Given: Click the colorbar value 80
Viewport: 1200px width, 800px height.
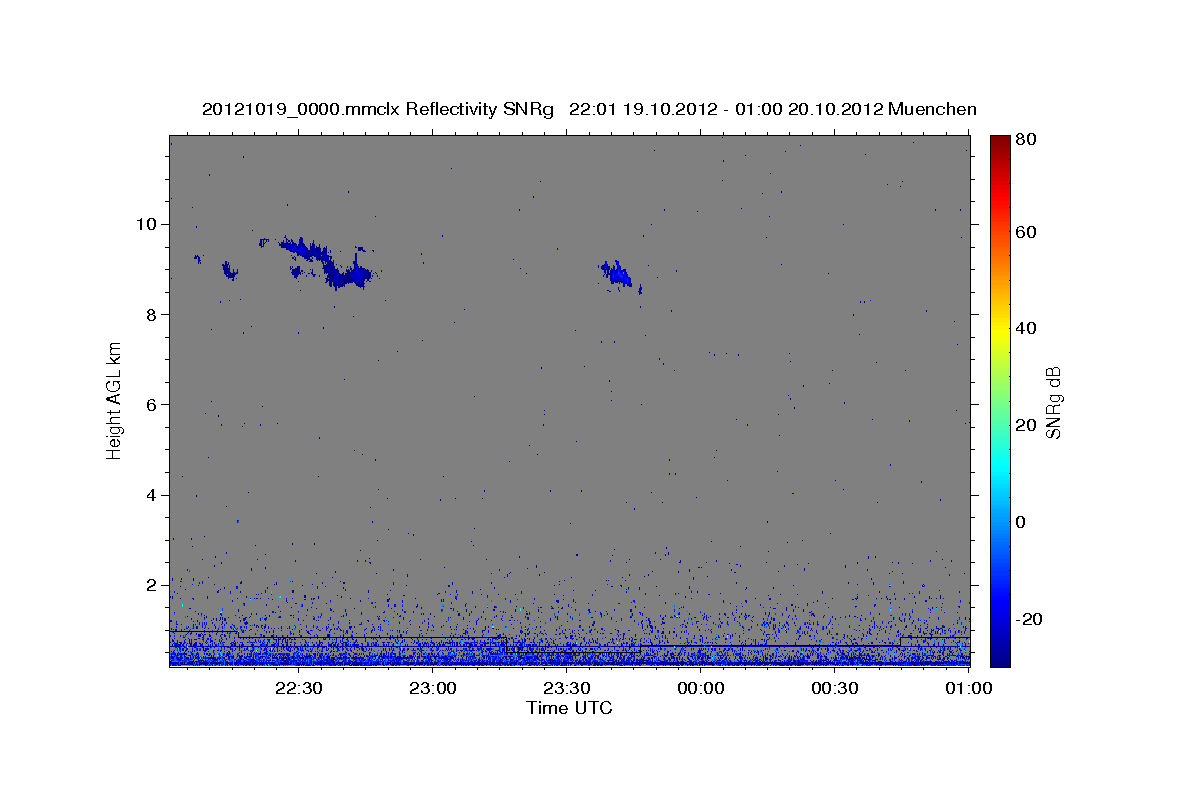Looking at the screenshot, I should (x=1025, y=141).
